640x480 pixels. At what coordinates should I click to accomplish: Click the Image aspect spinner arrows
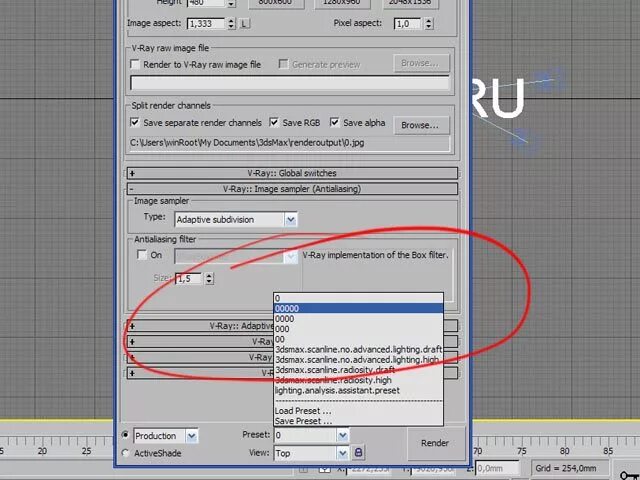[x=231, y=24]
